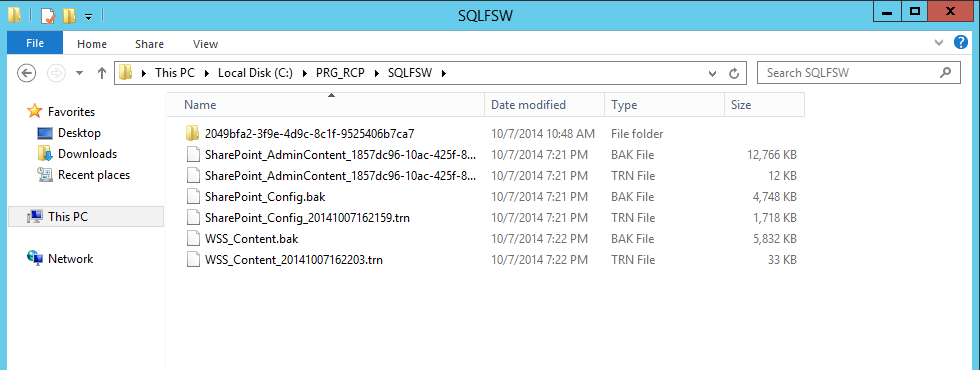The width and height of the screenshot is (980, 370).
Task: Open recent locations dropdown arrow
Action: [x=79, y=73]
